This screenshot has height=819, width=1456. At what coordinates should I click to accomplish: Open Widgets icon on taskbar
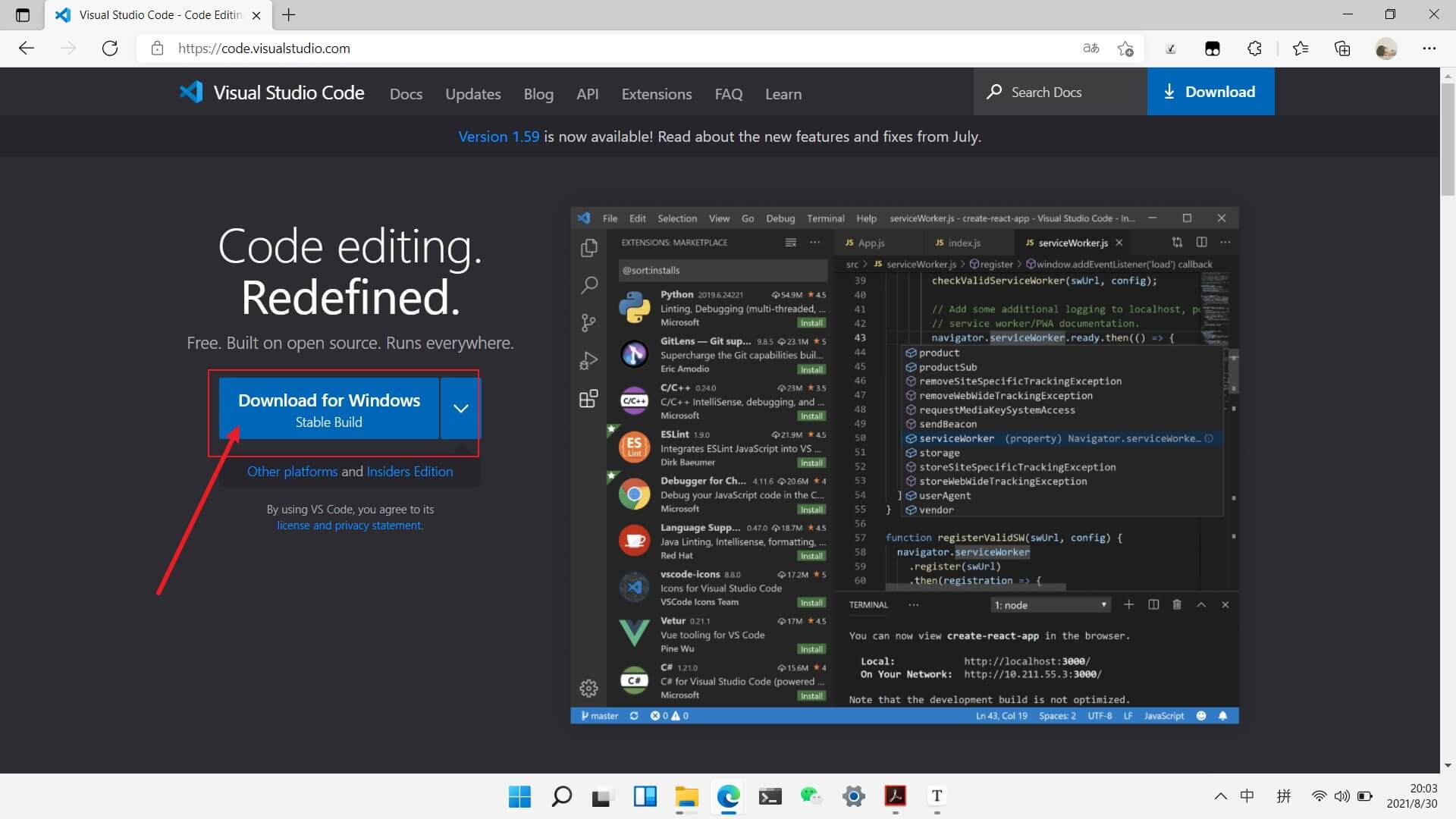645,796
